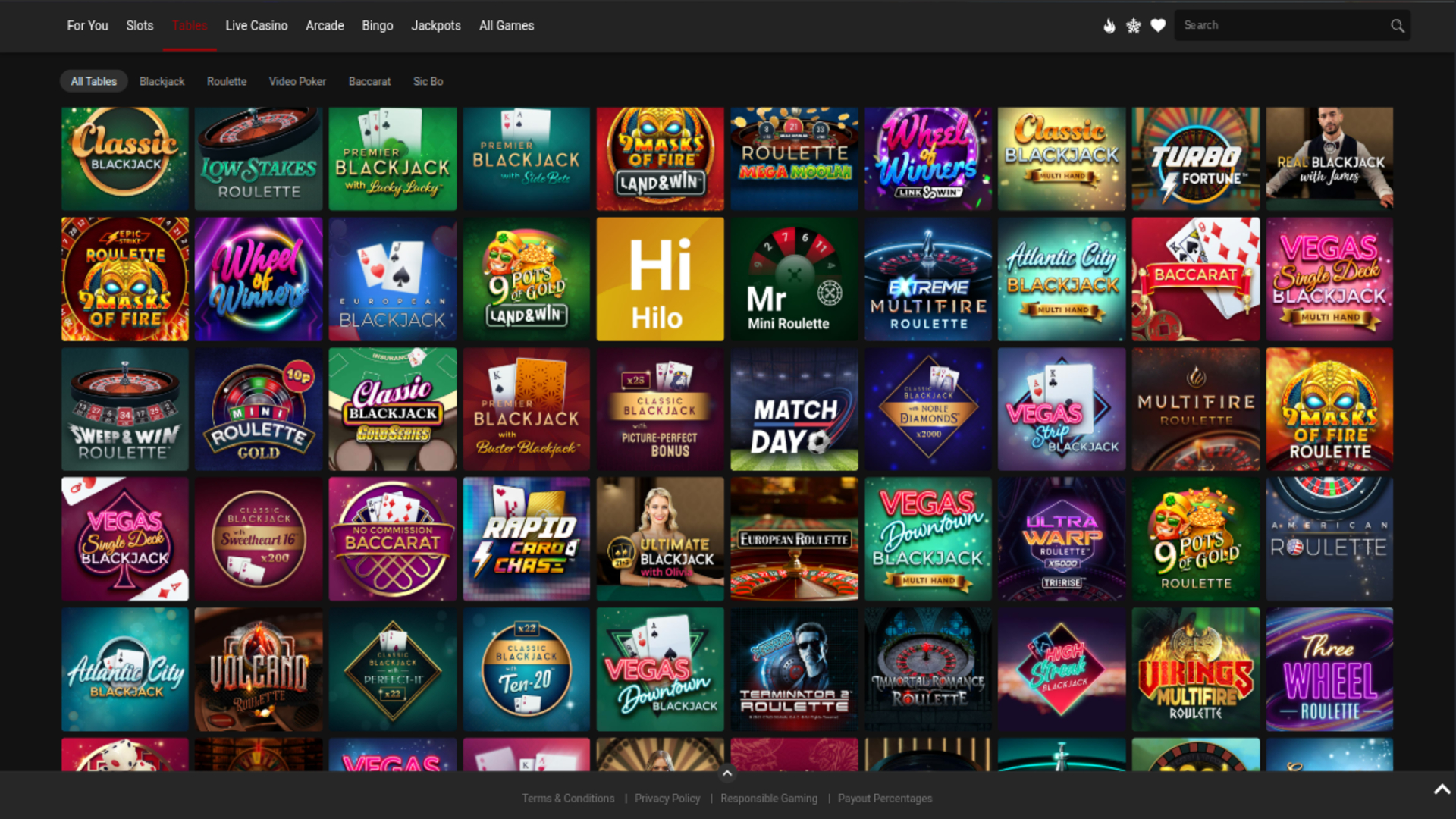
Task: Open the Responsible Gaming link
Action: (769, 799)
